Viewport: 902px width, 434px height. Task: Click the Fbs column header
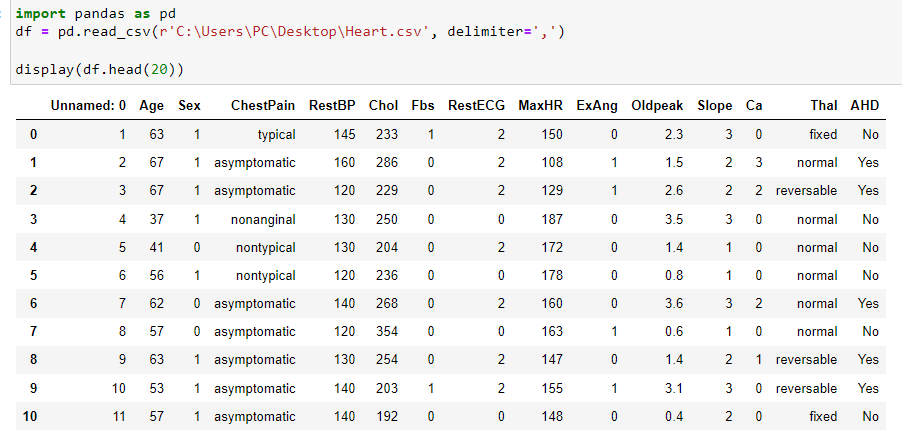[423, 106]
